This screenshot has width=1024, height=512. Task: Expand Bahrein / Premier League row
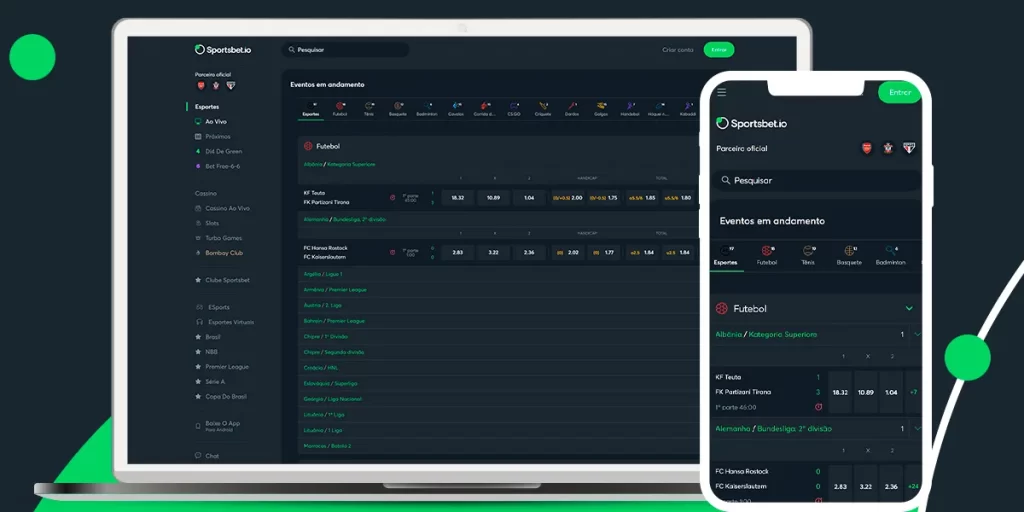[498, 321]
